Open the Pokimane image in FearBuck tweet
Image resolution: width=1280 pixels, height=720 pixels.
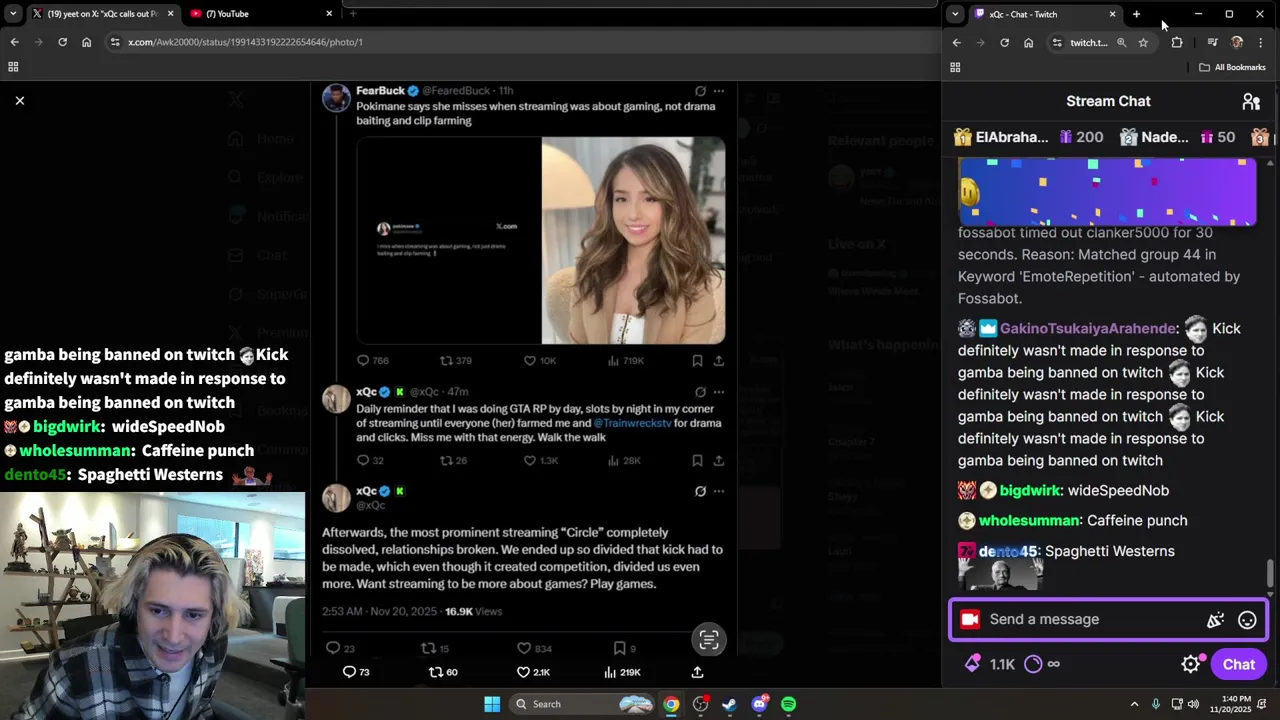pos(541,240)
